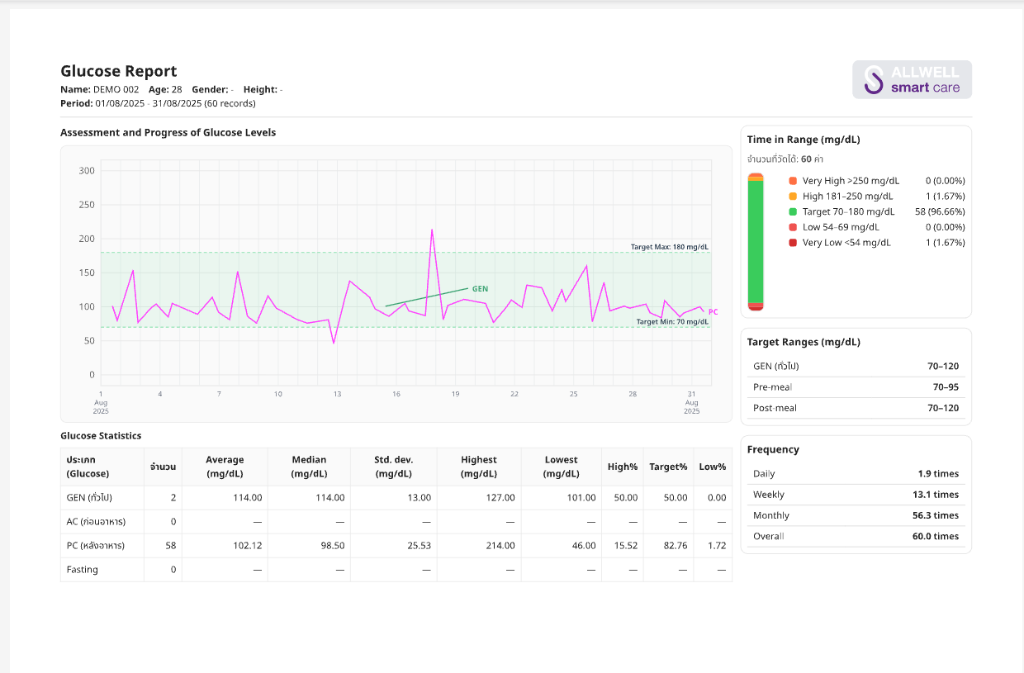Select the GEN trend line label
1024x673 pixels.
(480, 289)
